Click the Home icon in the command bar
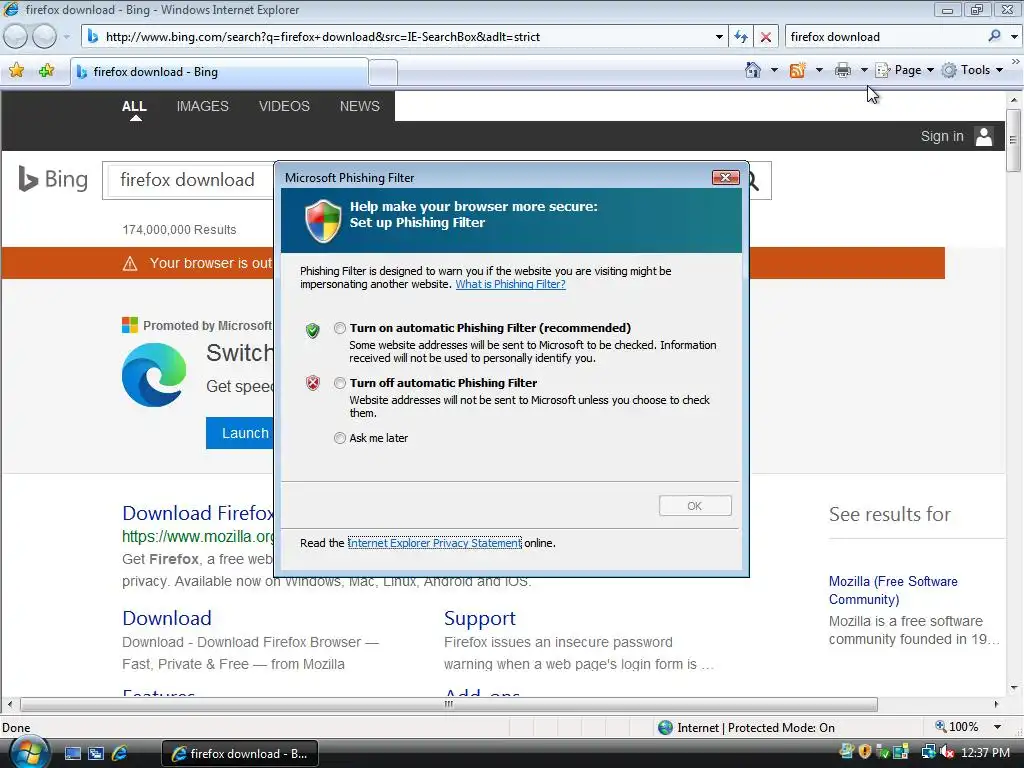 (x=753, y=71)
